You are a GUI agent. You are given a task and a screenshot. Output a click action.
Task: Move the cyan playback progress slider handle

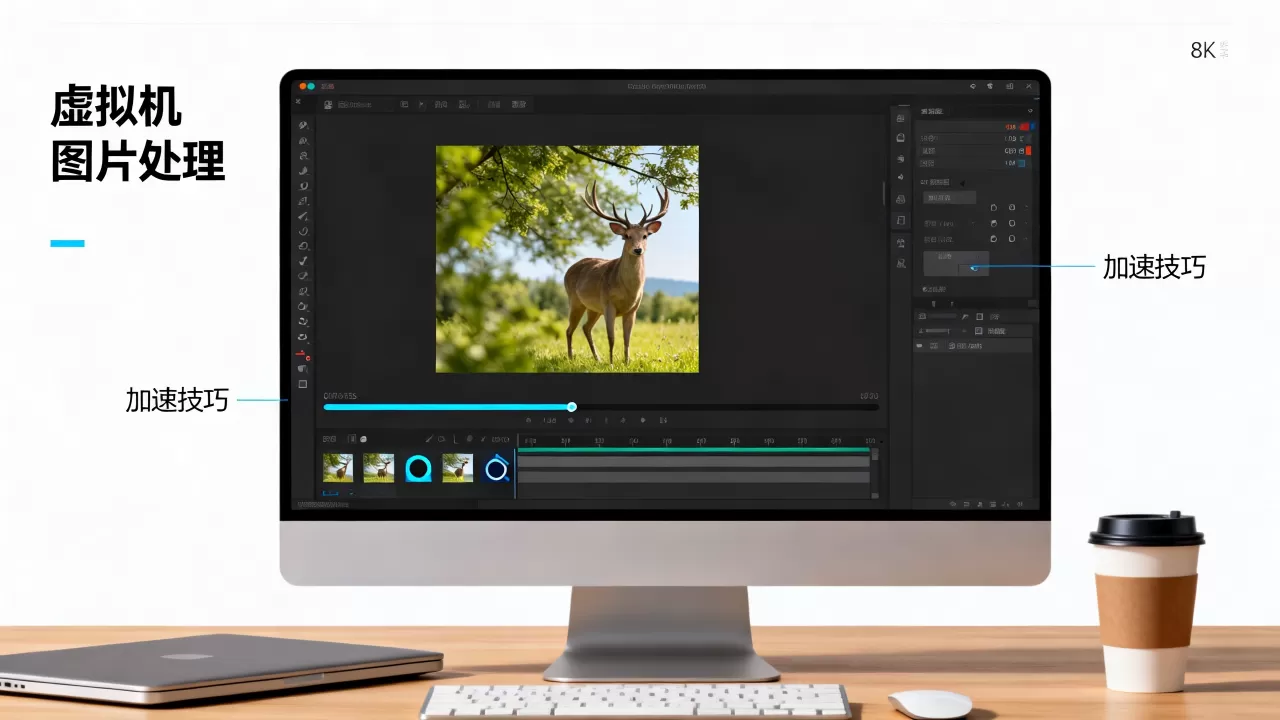[572, 407]
